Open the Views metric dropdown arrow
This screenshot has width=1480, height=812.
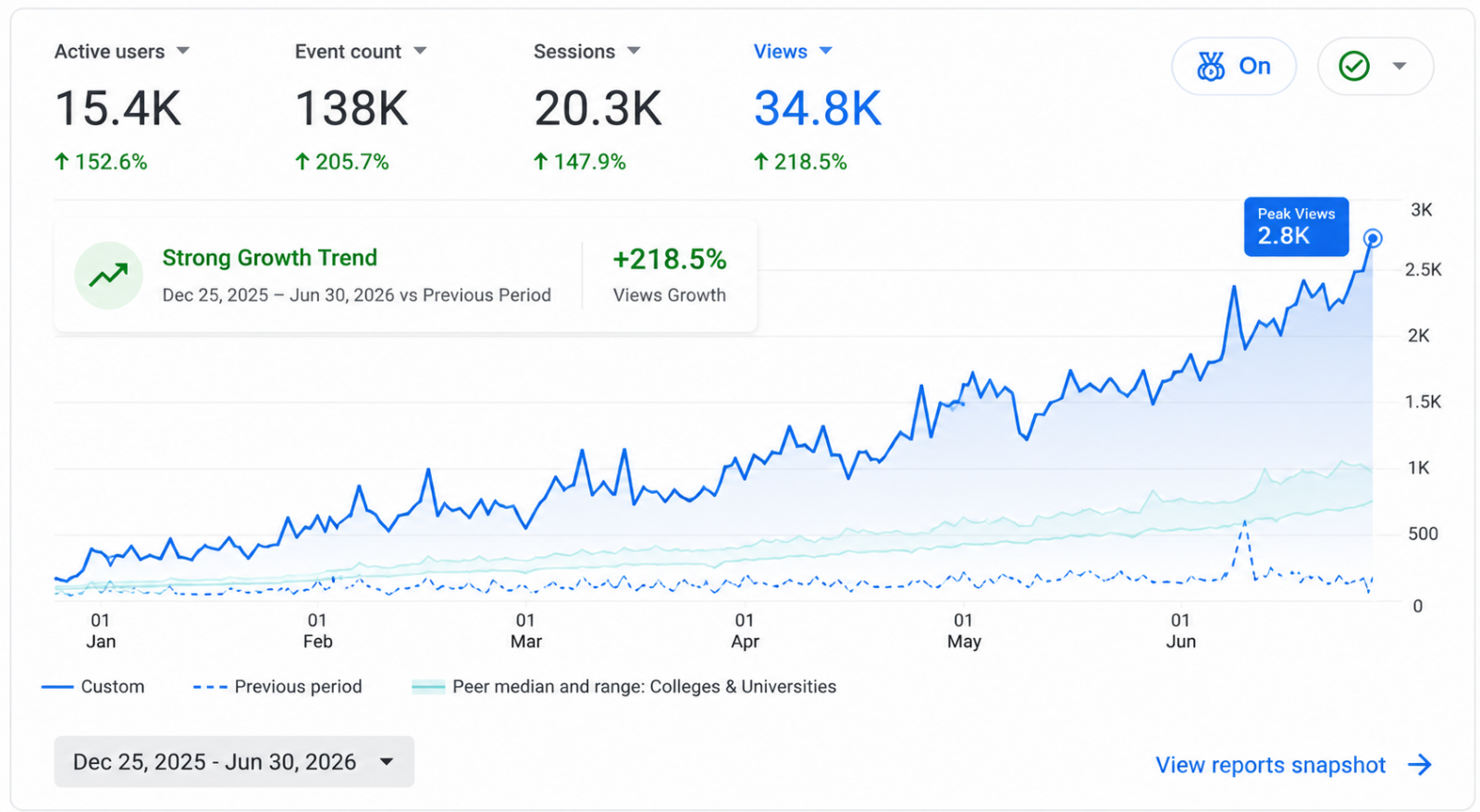click(826, 51)
